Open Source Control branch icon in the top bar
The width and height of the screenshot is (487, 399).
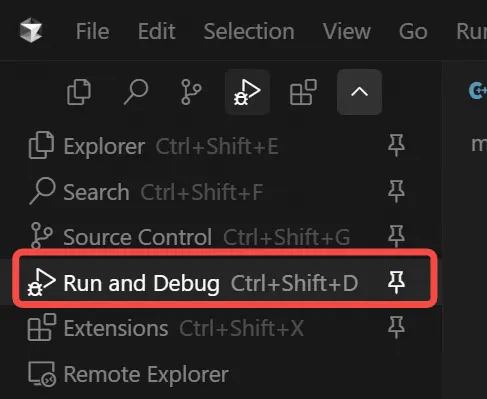click(191, 92)
